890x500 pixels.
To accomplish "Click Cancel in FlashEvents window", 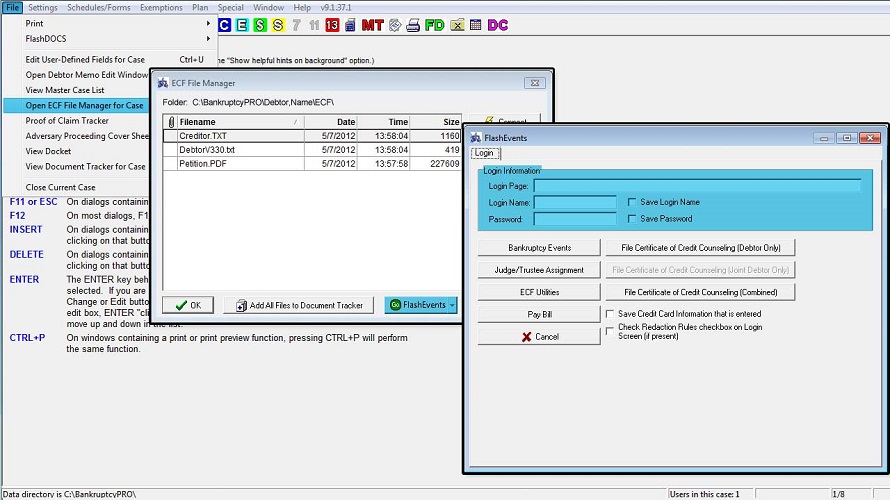I will tap(539, 337).
